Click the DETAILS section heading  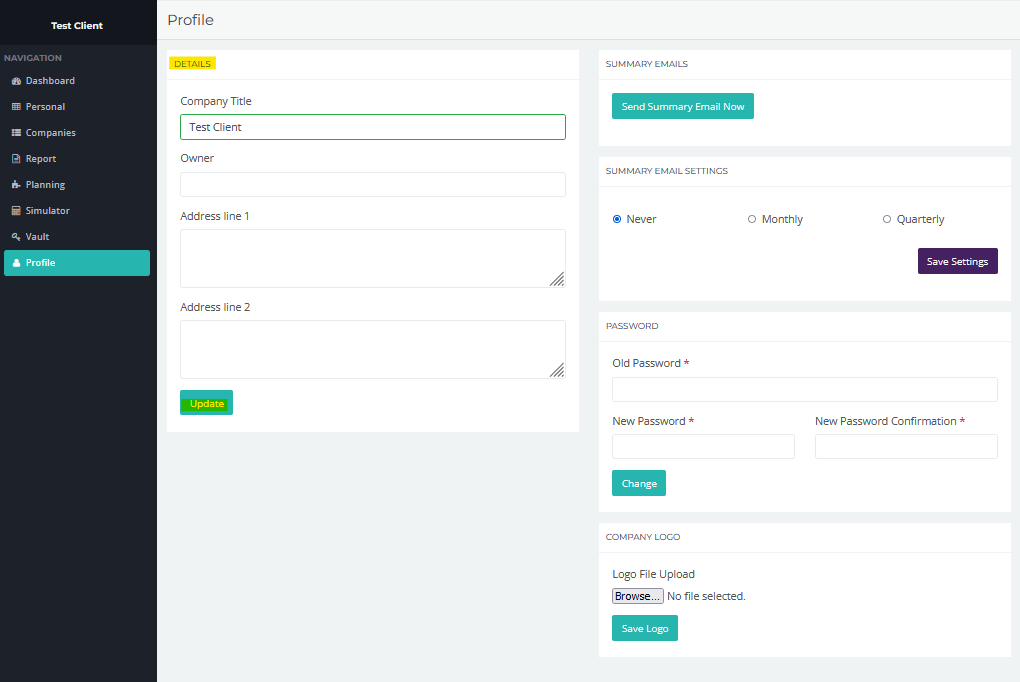click(193, 64)
